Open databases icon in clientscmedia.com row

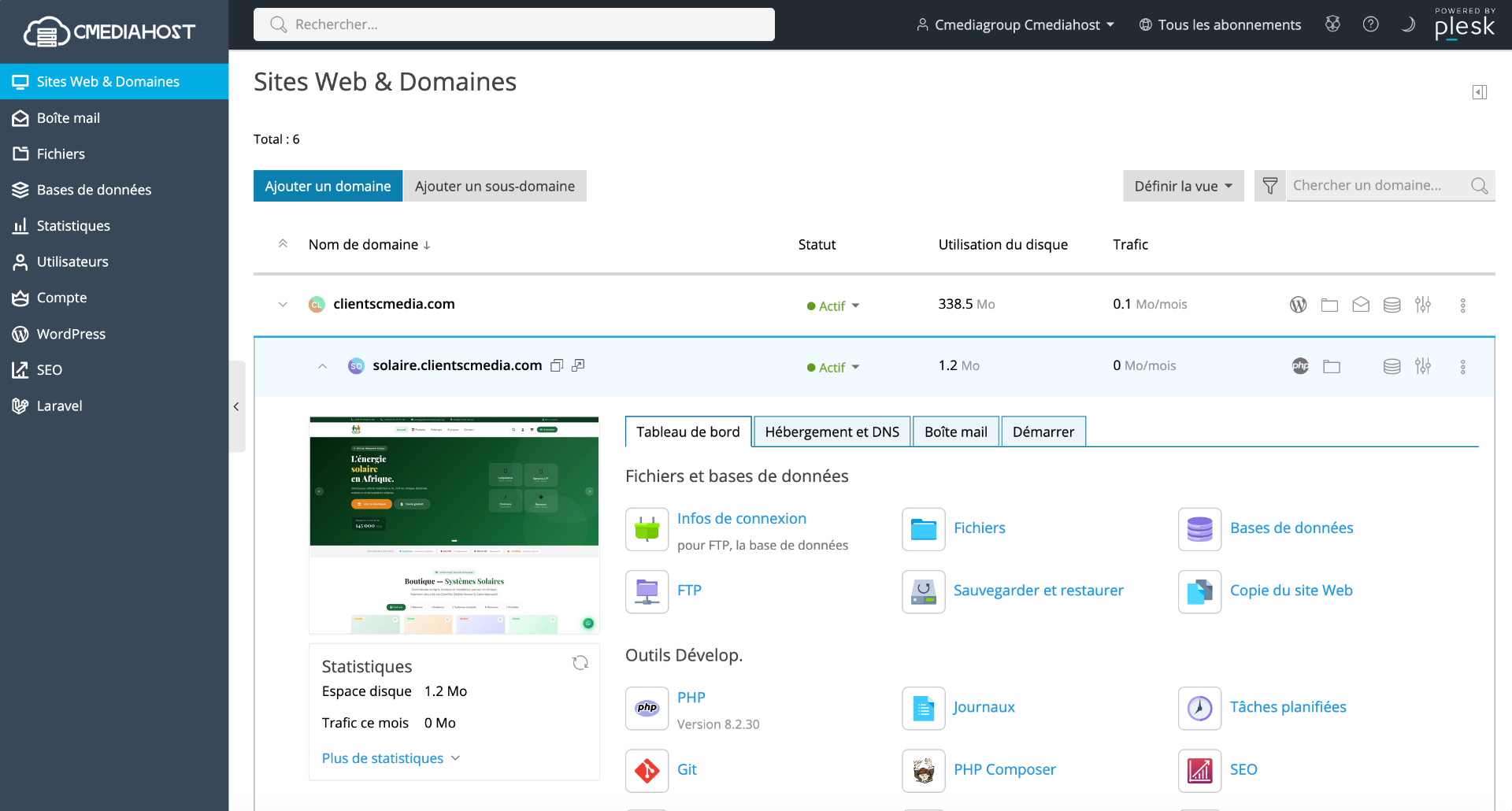tap(1392, 305)
